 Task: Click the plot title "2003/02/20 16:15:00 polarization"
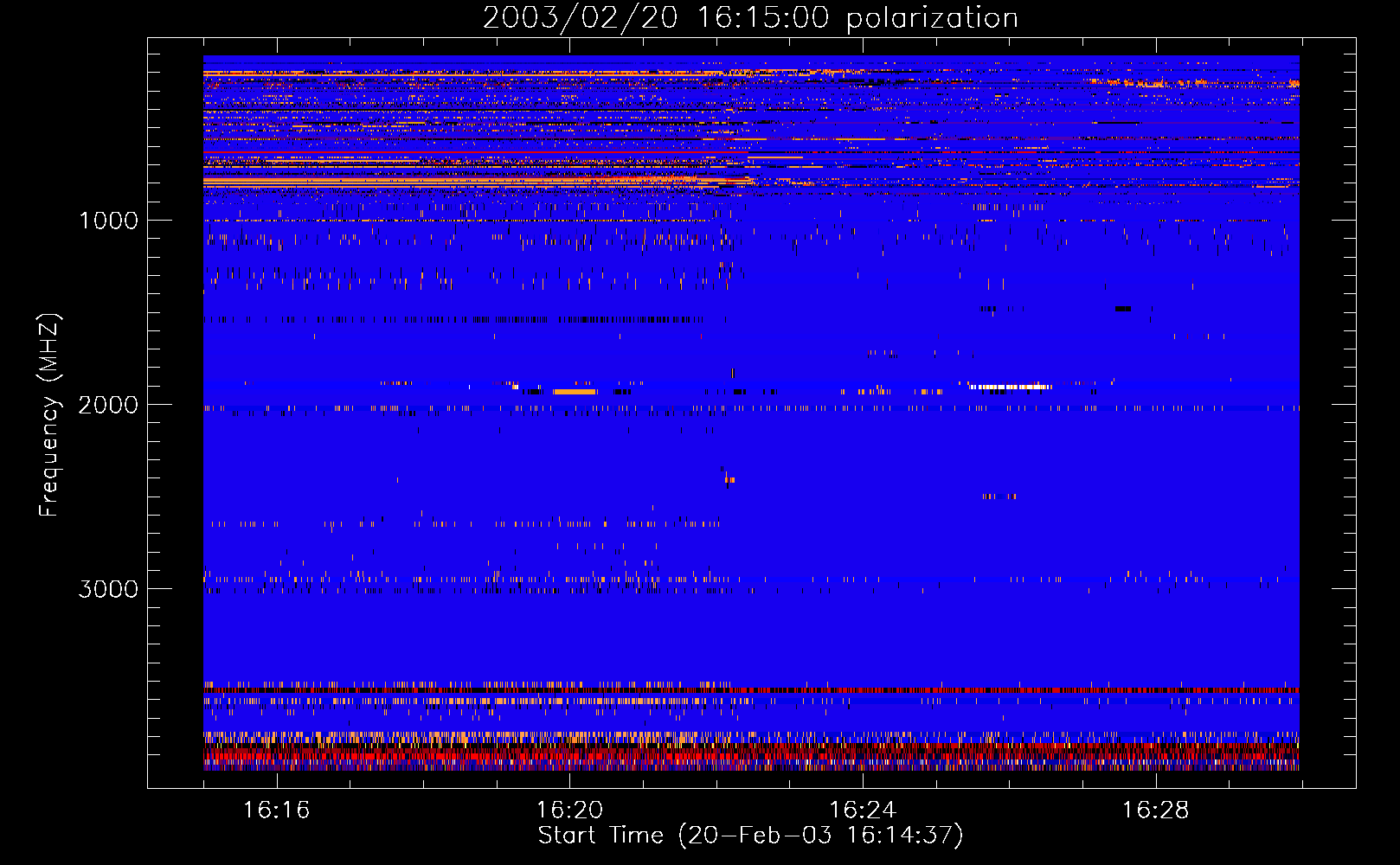(x=750, y=18)
